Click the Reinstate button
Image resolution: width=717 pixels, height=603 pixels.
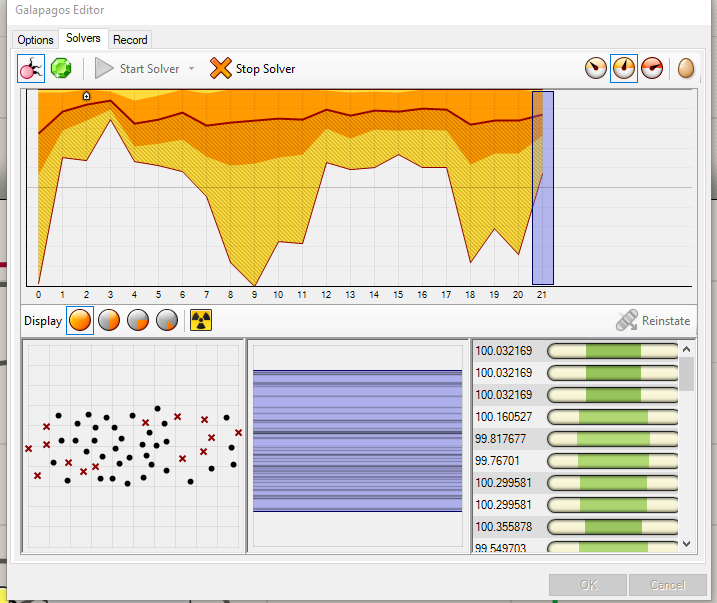653,320
